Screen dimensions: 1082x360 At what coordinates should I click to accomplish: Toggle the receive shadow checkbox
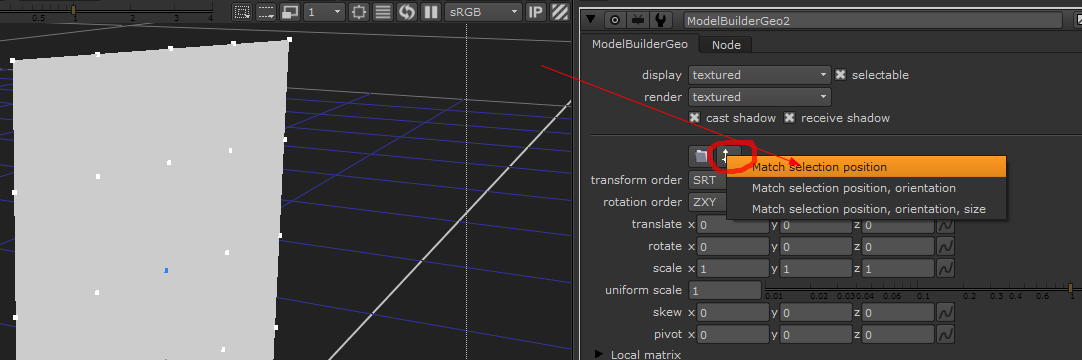(789, 118)
